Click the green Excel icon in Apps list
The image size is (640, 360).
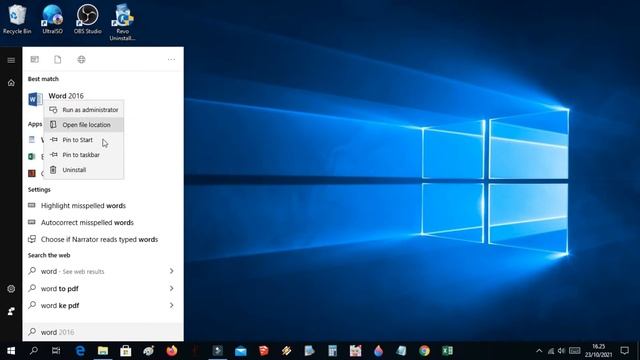click(x=31, y=156)
